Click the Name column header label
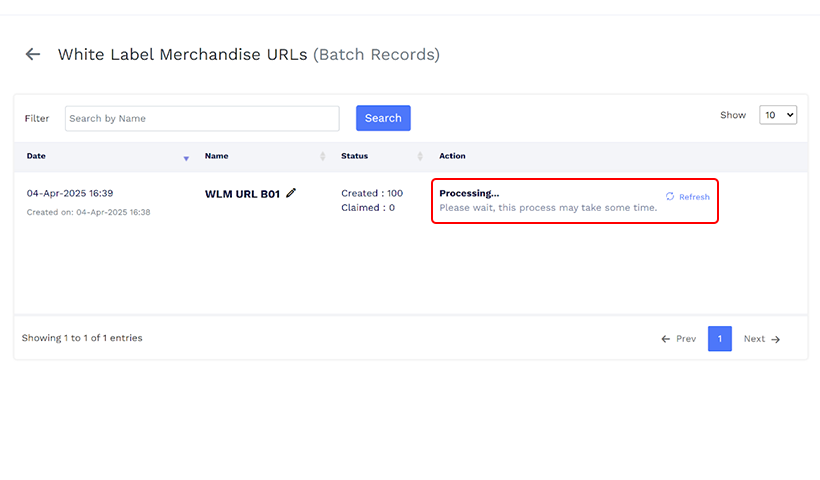 pos(216,156)
